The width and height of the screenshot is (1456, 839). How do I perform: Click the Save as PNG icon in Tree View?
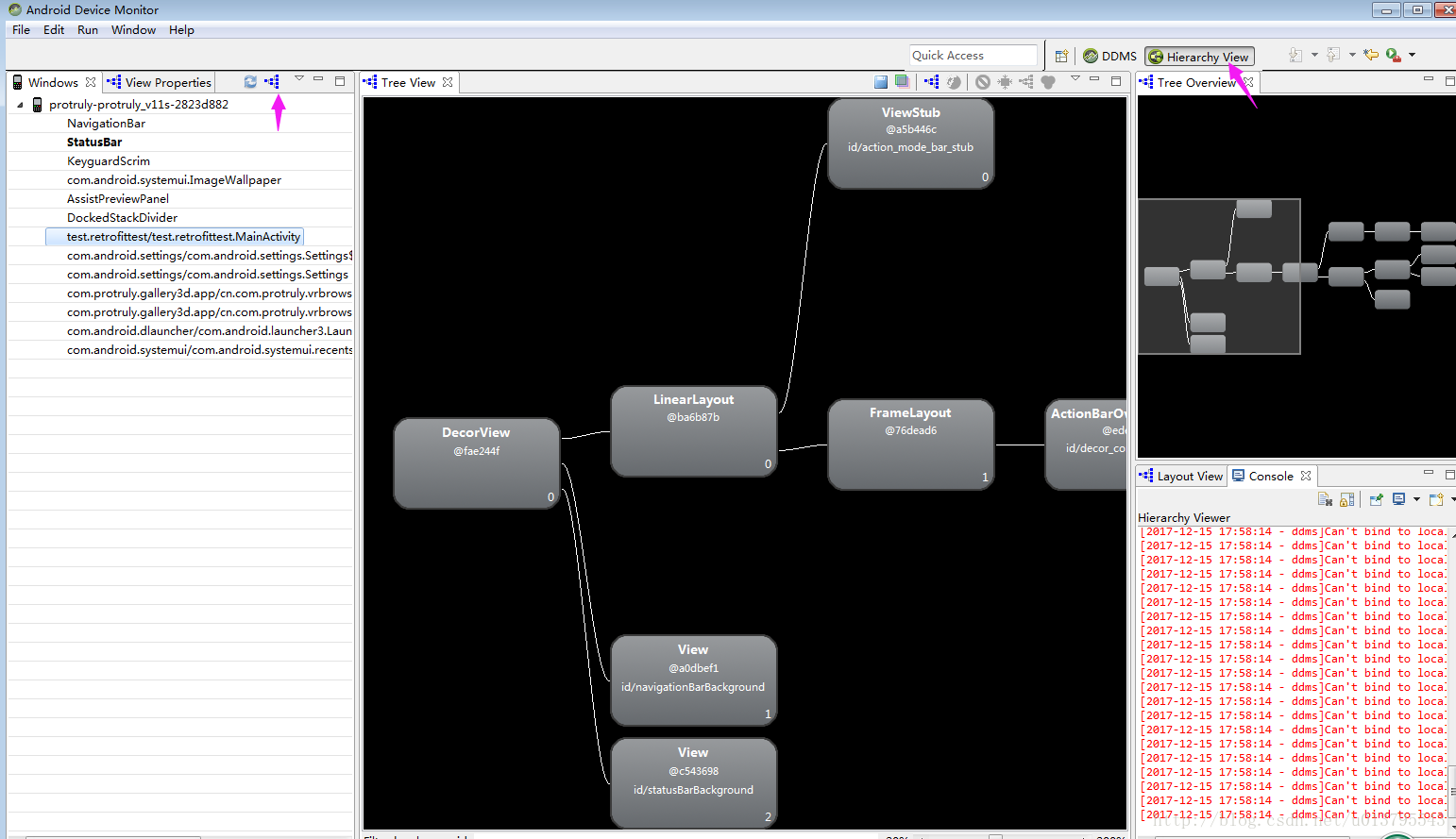[881, 82]
